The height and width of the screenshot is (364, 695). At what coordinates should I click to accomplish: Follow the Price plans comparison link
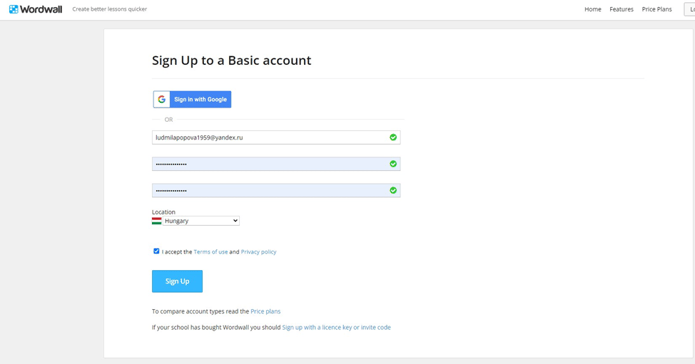click(266, 311)
